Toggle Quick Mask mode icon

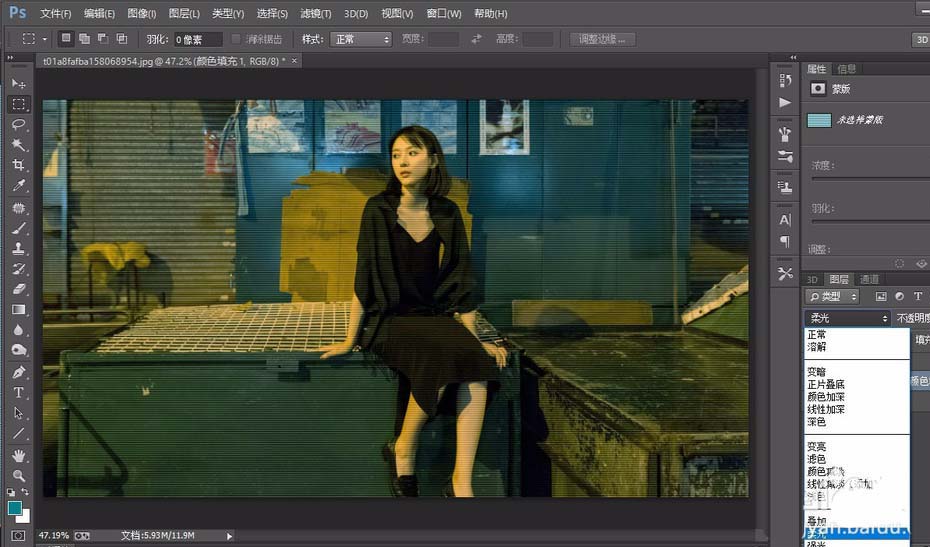[19, 537]
